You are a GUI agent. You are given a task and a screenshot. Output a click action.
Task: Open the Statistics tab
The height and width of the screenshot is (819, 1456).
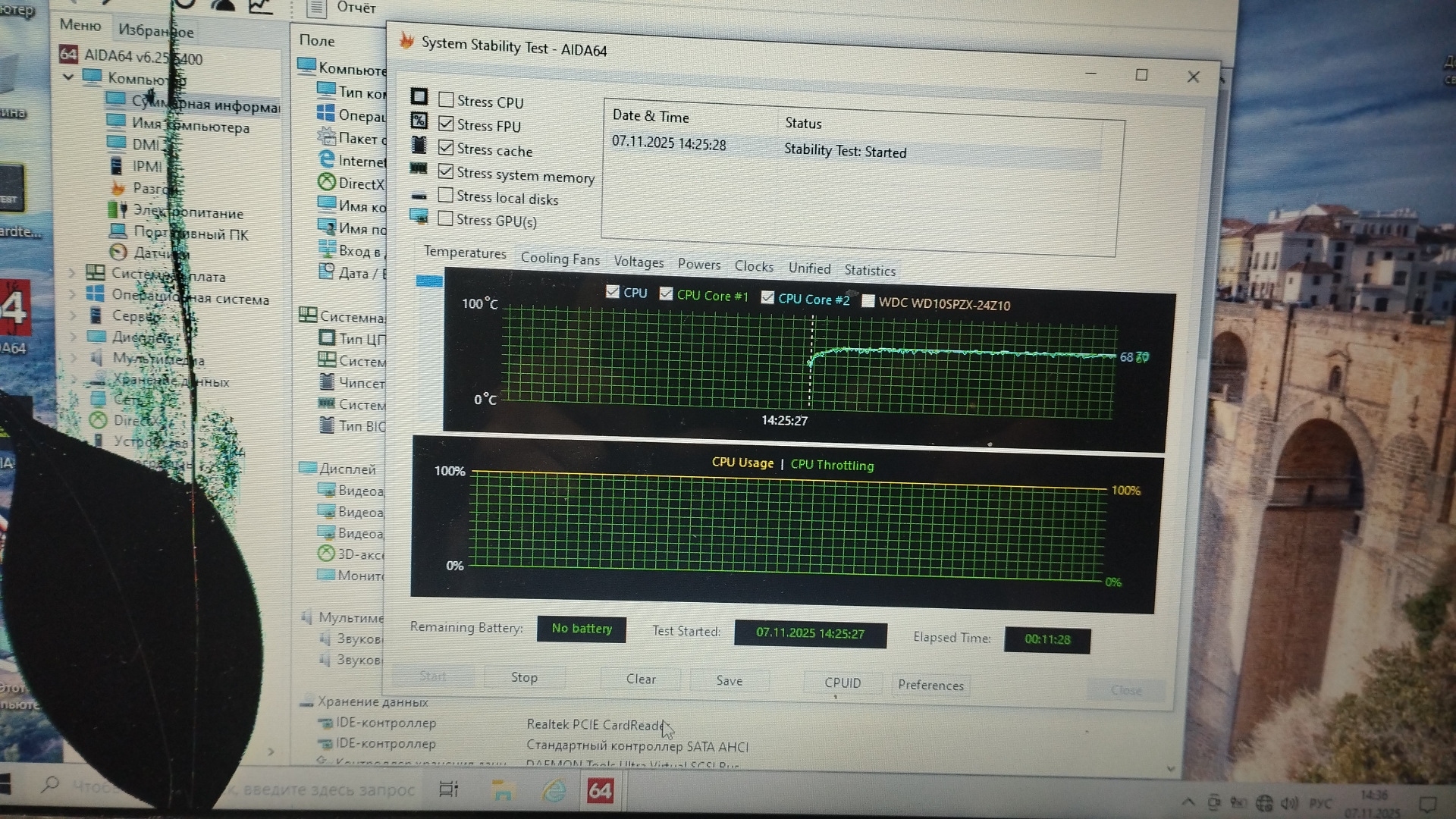coord(870,271)
